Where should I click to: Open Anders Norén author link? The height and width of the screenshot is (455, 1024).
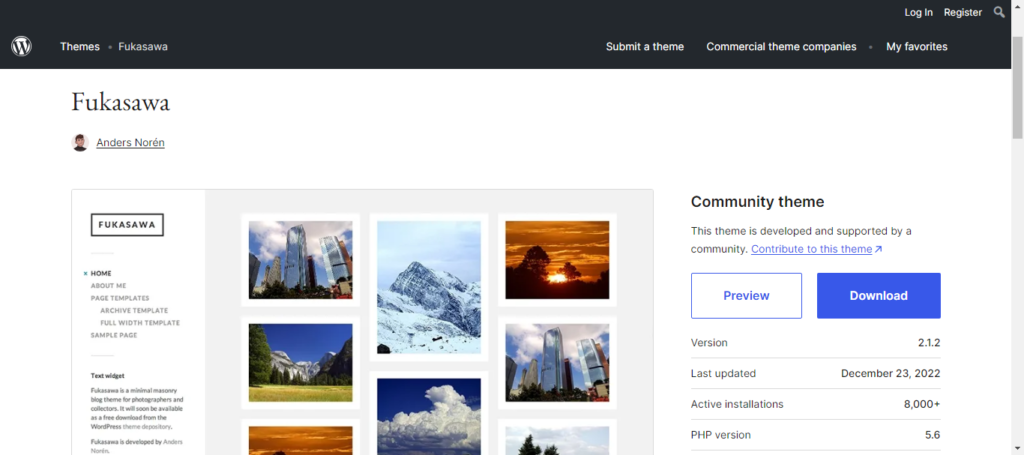(x=130, y=142)
